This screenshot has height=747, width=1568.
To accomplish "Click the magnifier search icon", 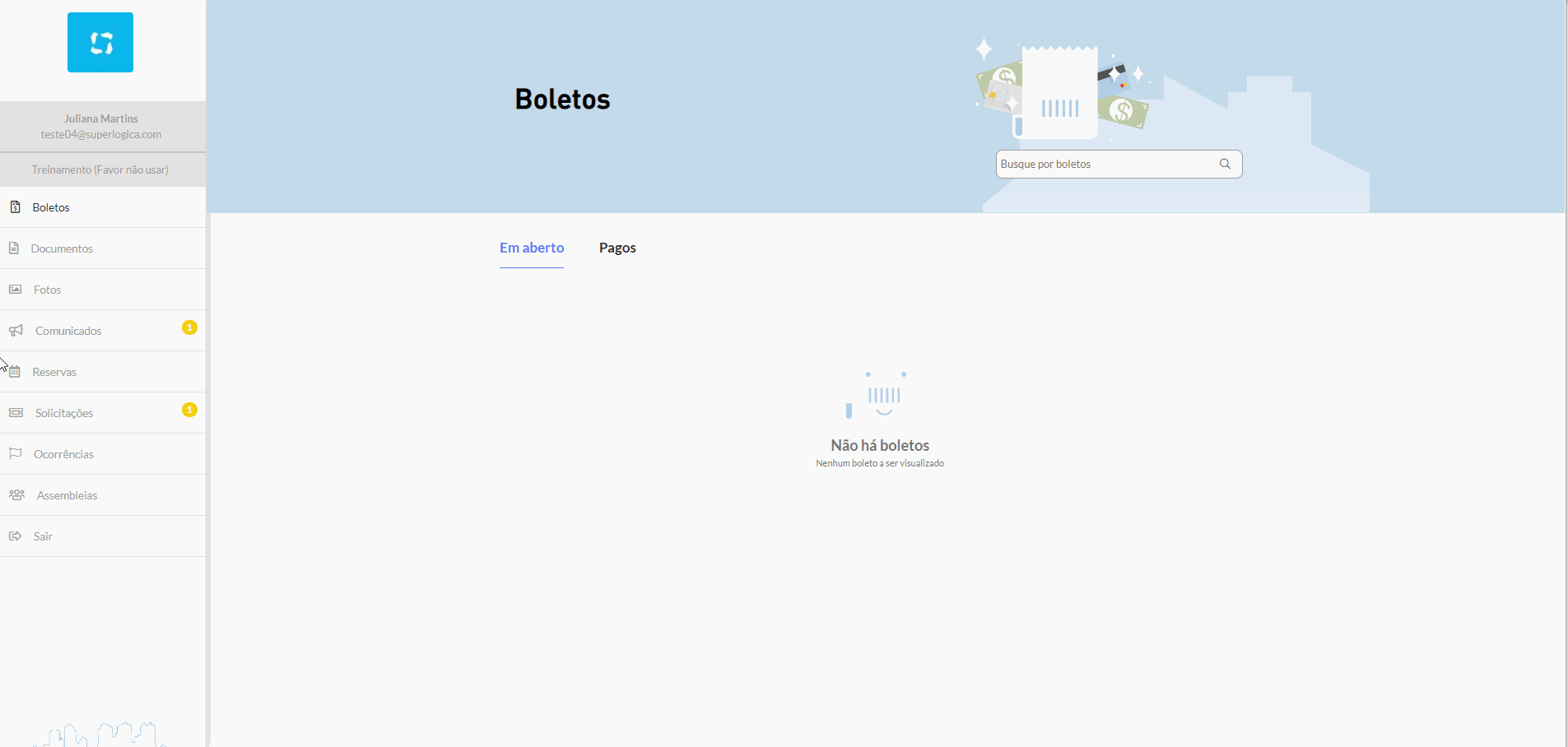I will (1225, 164).
